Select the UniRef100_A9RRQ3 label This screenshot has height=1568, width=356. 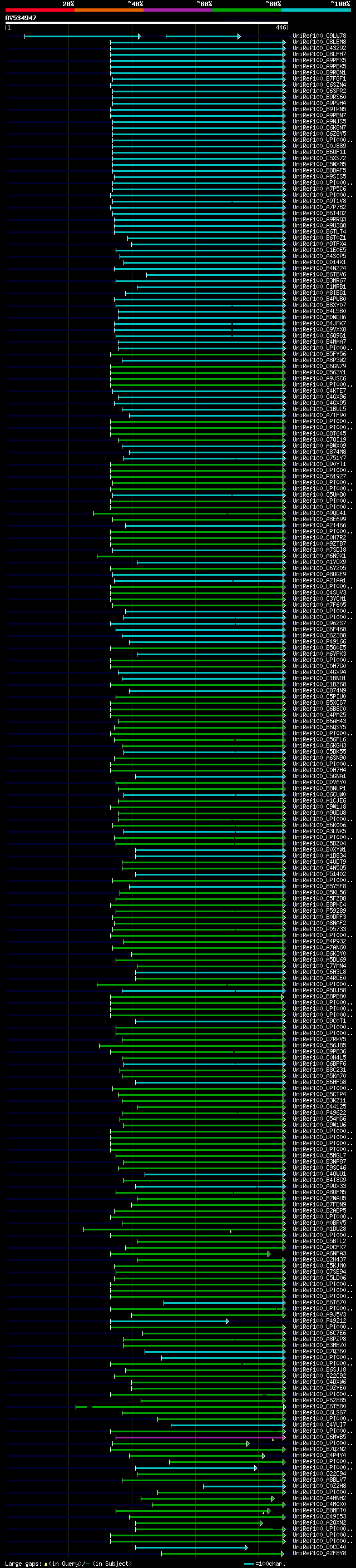pyautogui.click(x=319, y=220)
